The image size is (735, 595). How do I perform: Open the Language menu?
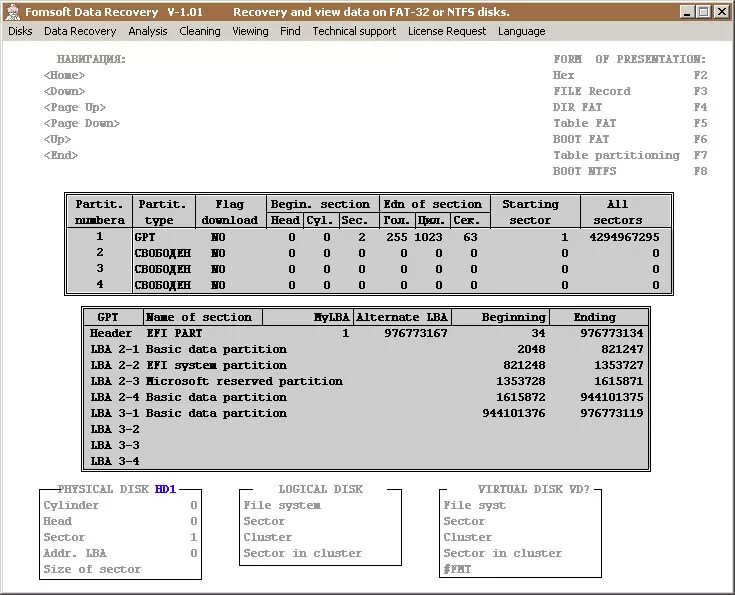(522, 31)
